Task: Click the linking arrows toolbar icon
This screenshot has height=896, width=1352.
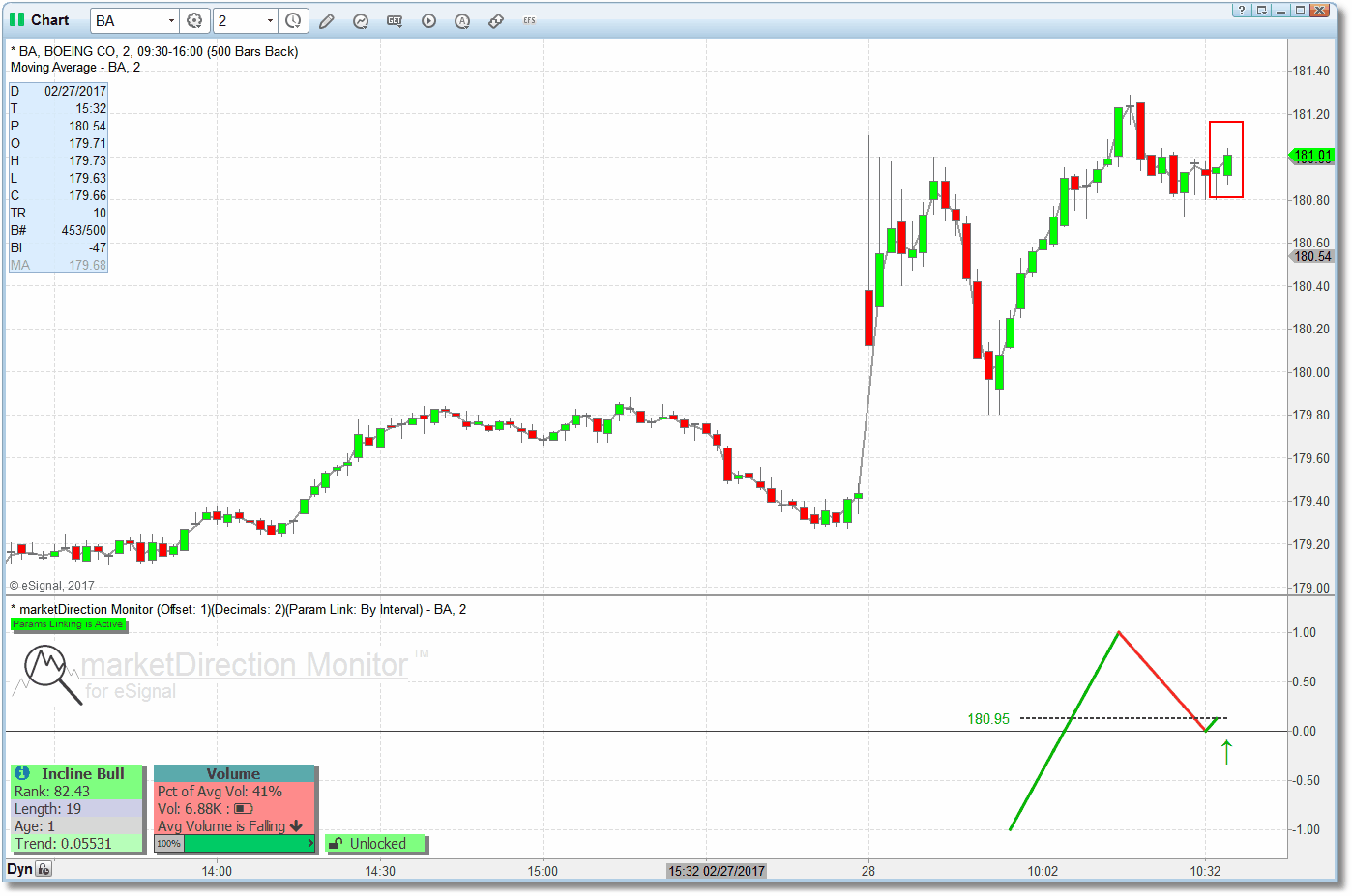Action: click(496, 21)
